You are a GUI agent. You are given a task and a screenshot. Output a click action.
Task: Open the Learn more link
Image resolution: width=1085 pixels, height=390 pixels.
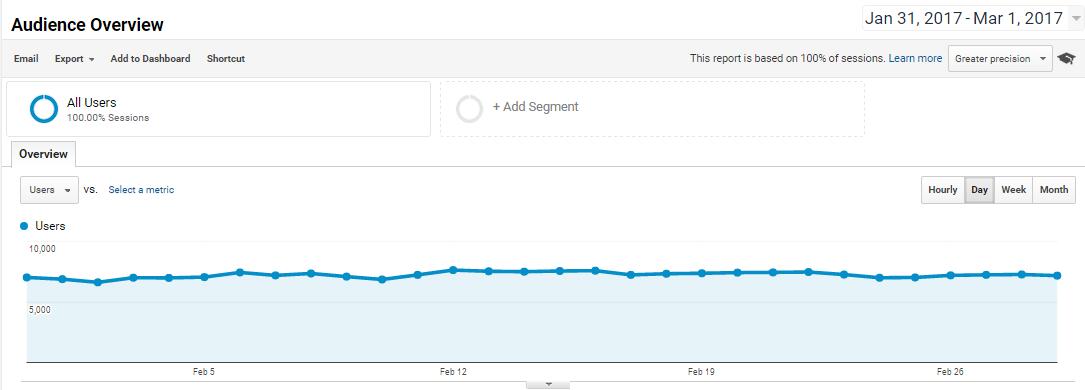(915, 59)
